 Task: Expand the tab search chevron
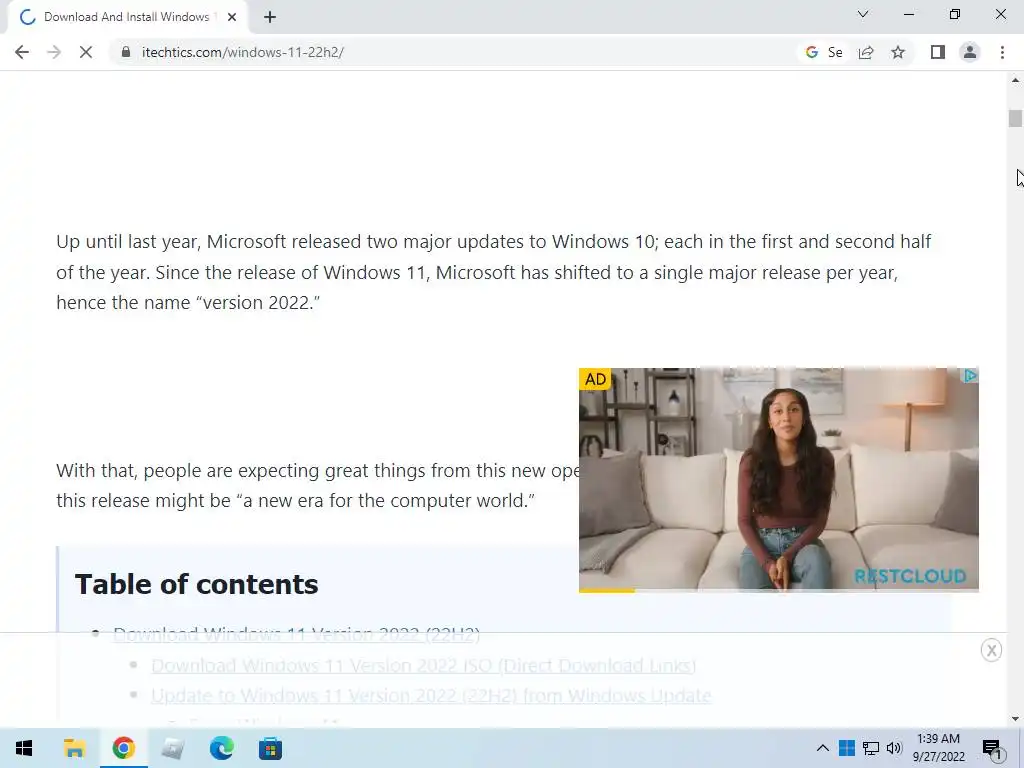(x=863, y=14)
